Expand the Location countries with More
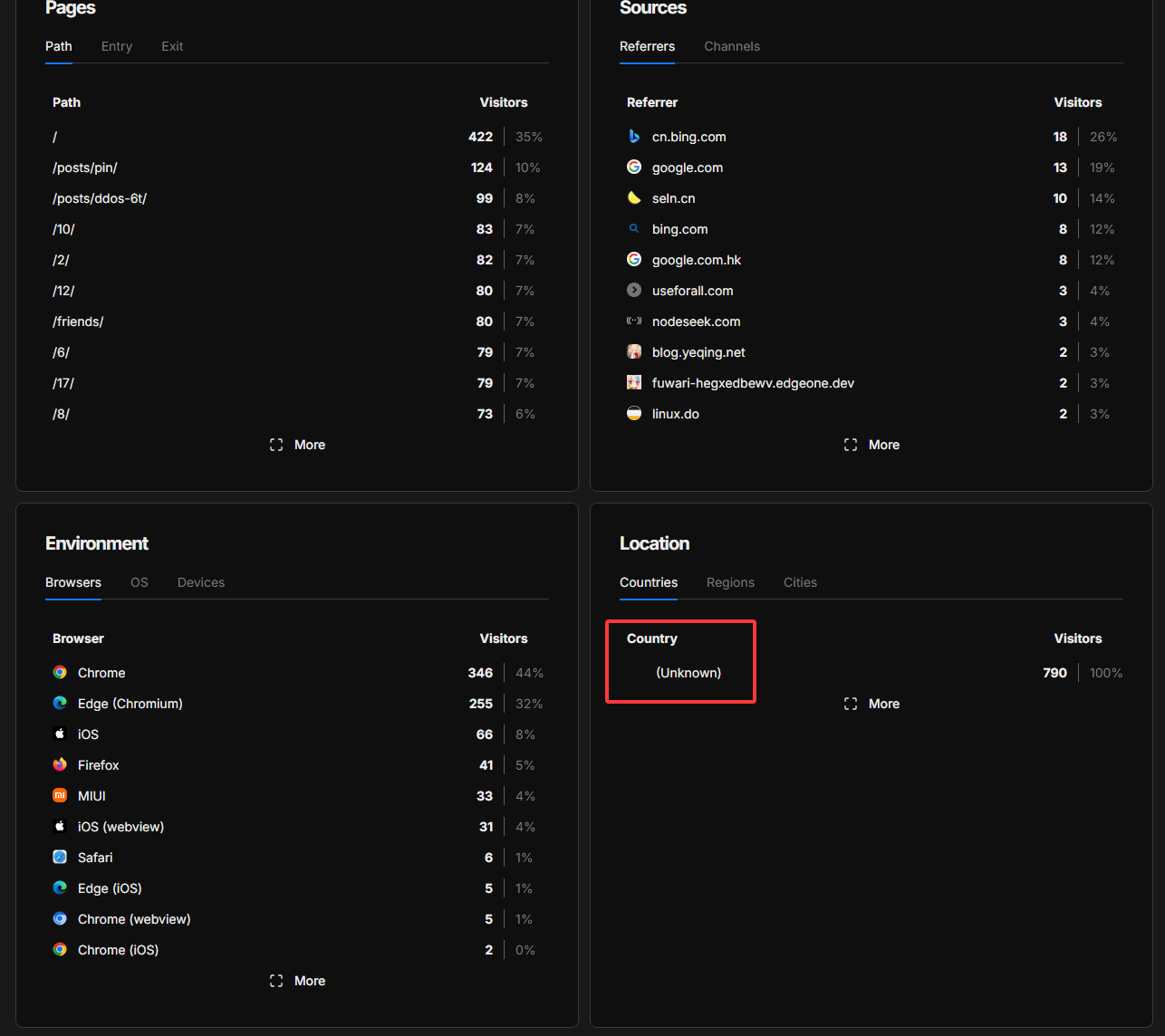This screenshot has height=1036, width=1165. 871,704
